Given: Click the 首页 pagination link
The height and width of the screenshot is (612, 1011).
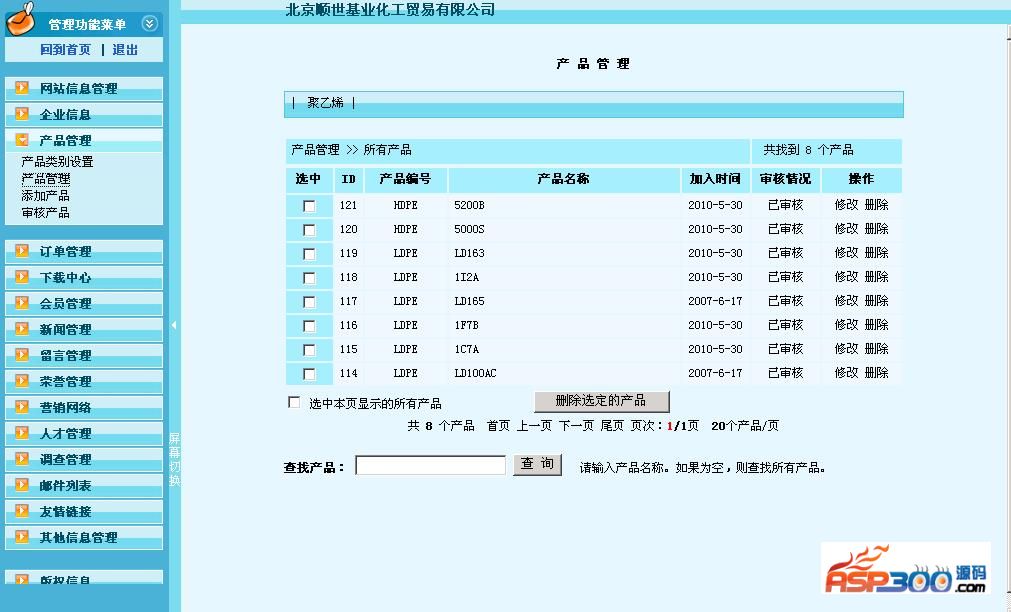Looking at the screenshot, I should (x=498, y=426).
